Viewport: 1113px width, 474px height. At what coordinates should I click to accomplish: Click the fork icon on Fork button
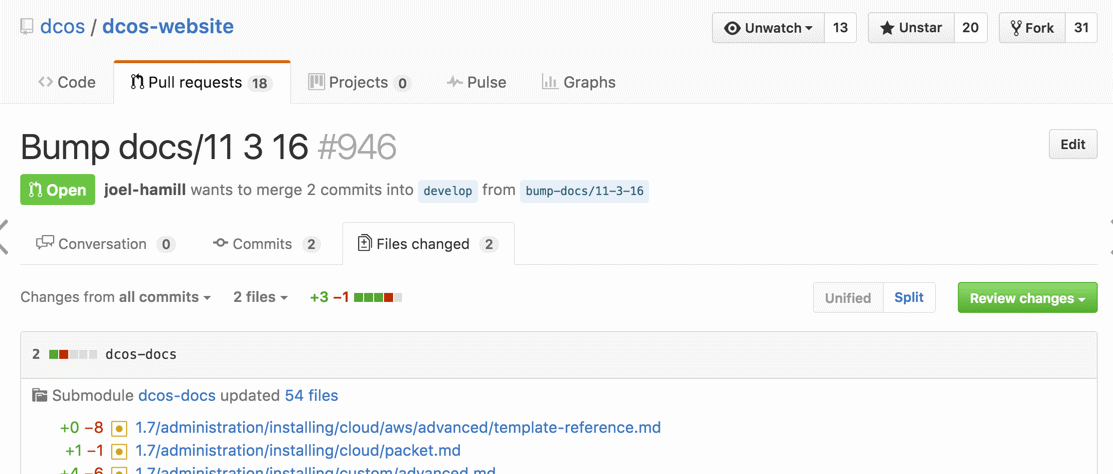click(x=1016, y=28)
